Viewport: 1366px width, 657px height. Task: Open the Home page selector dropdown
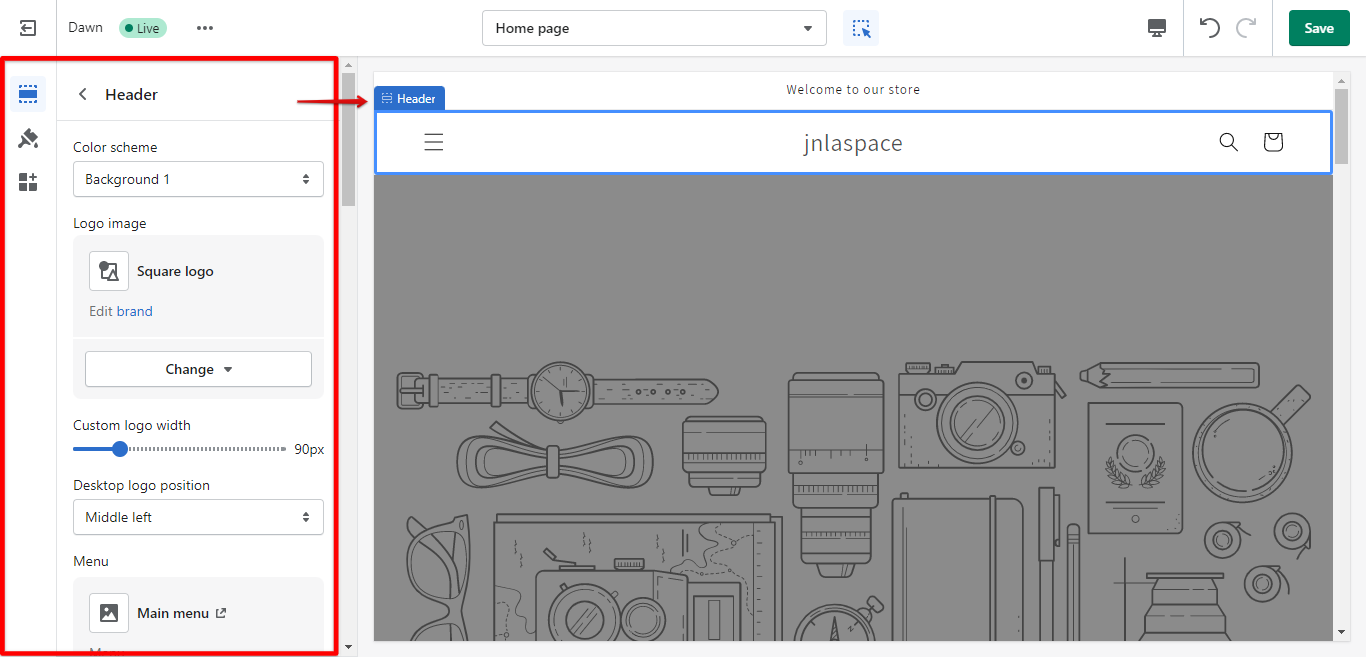654,28
